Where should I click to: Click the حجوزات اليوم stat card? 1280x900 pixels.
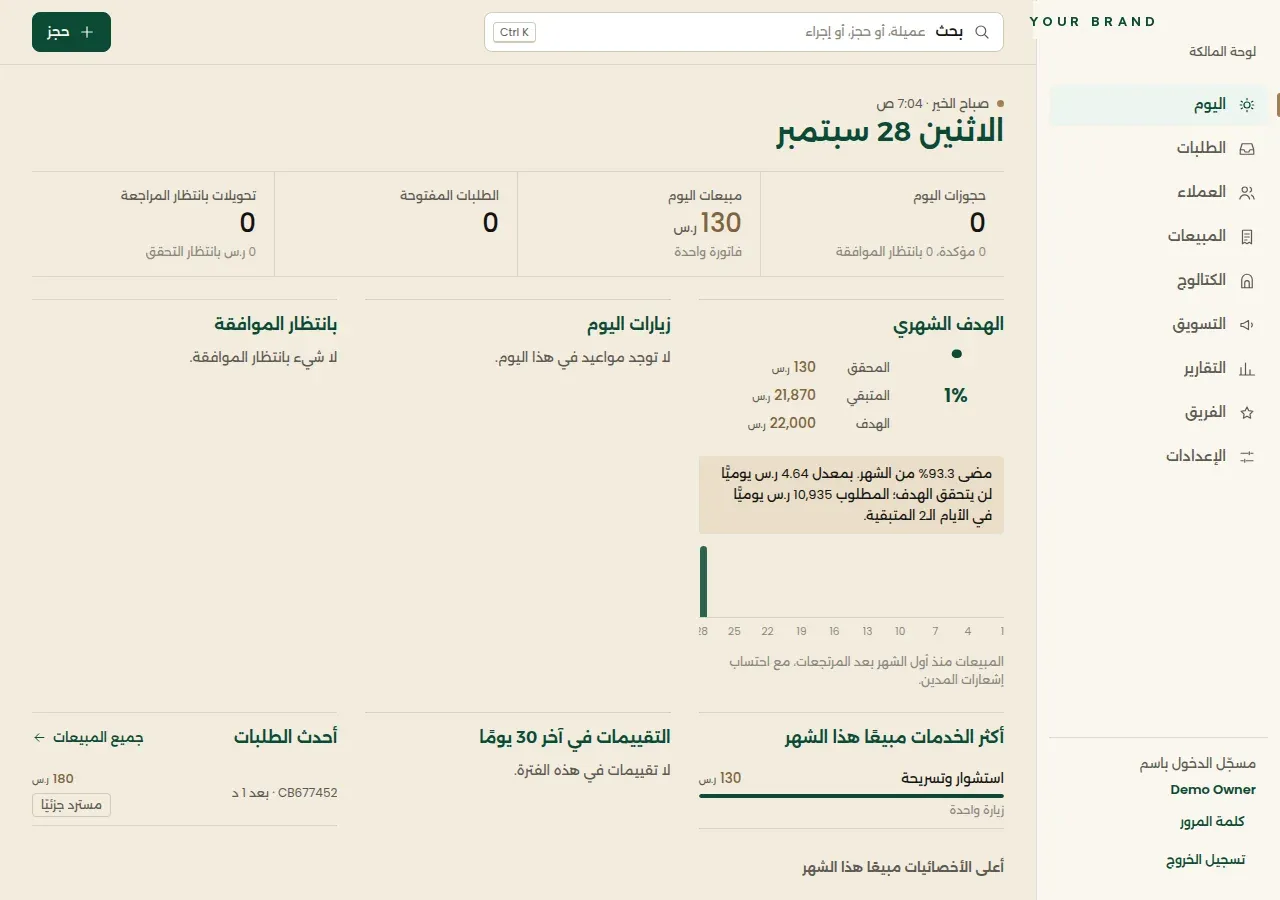[882, 224]
